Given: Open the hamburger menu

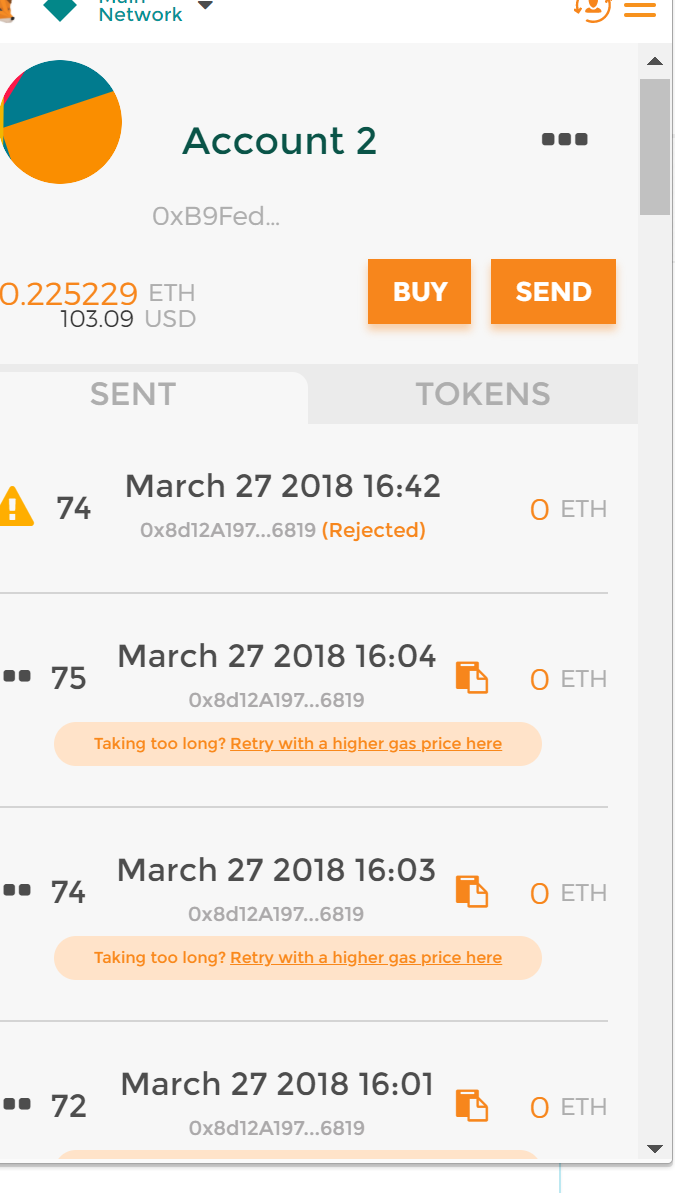Looking at the screenshot, I should coord(640,10).
